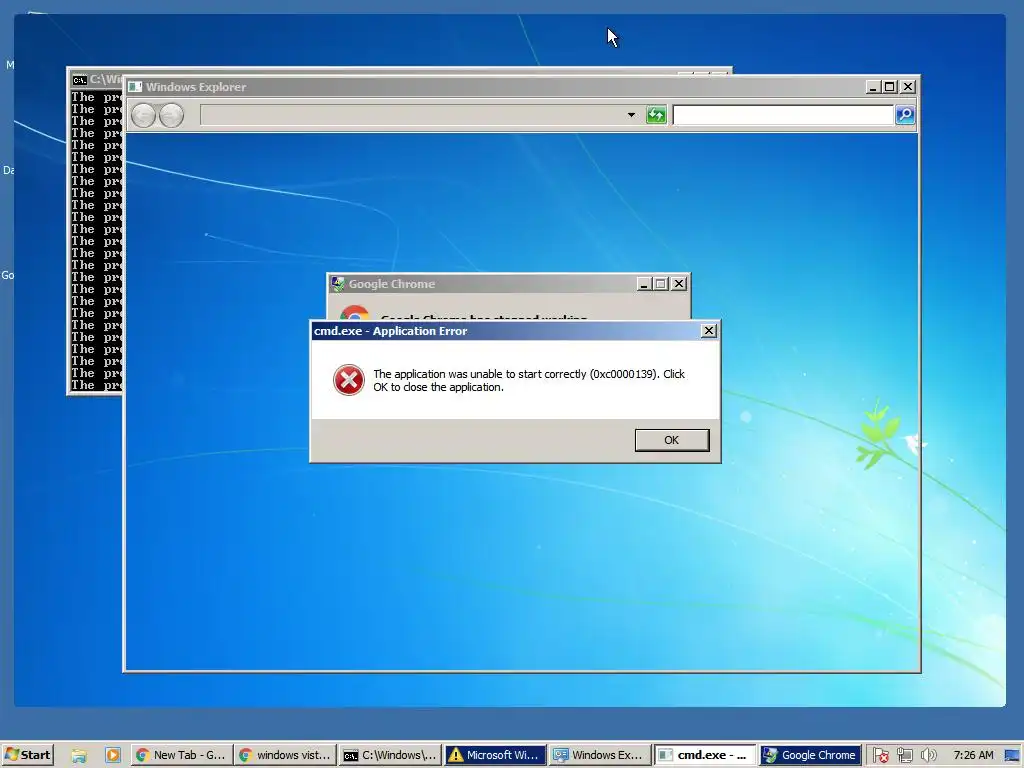Image resolution: width=1024 pixels, height=768 pixels.
Task: Close the Windows Explorer window
Action: pos(908,87)
